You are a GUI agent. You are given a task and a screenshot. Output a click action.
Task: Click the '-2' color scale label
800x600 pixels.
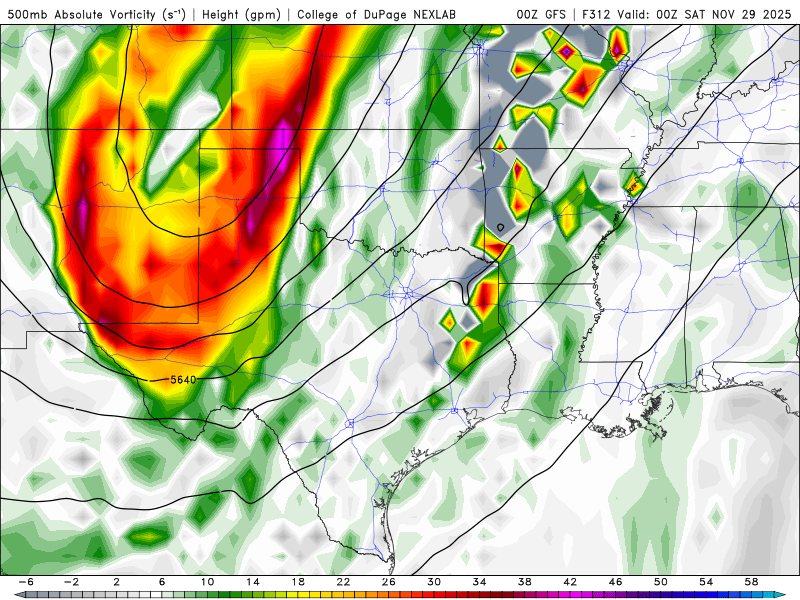[71, 582]
